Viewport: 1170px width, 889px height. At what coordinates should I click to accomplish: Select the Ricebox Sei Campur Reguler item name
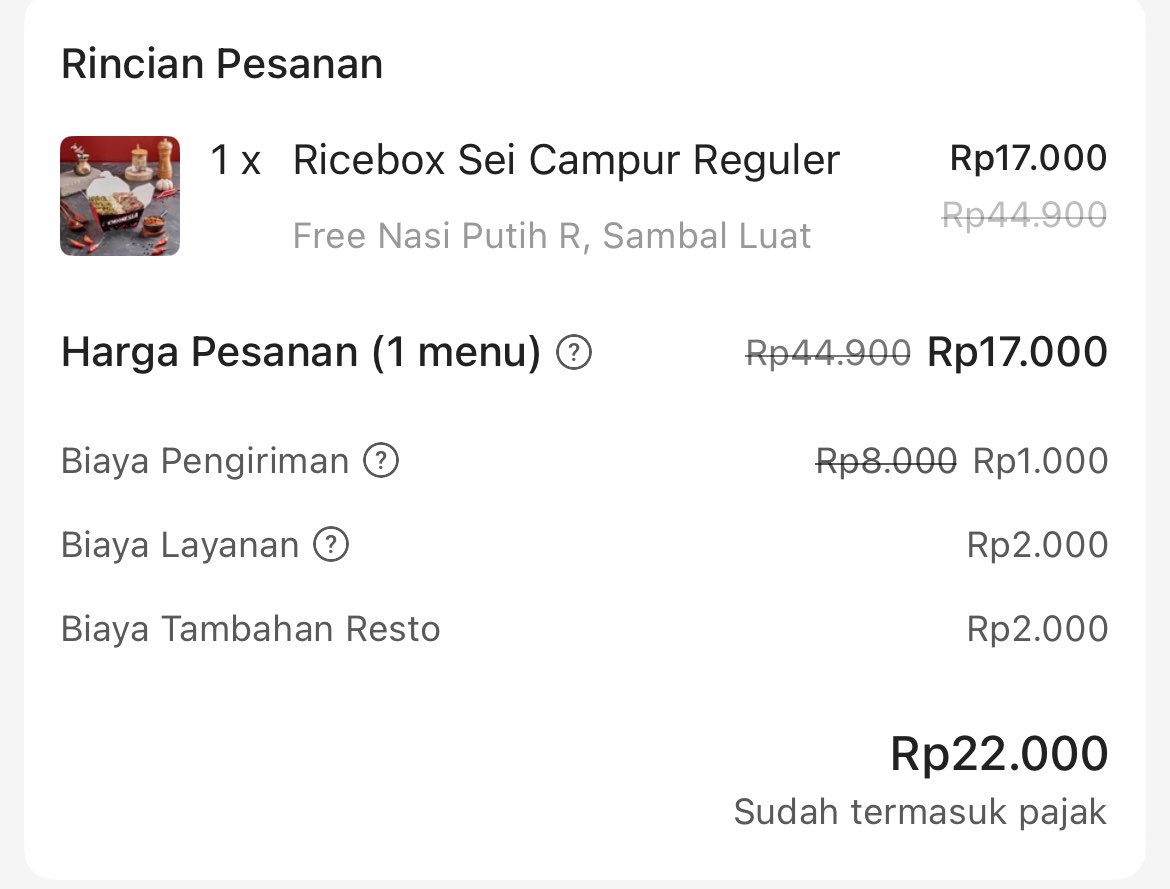tap(566, 160)
